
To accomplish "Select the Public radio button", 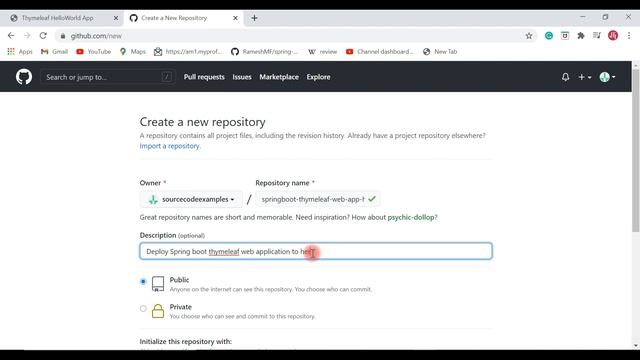I will [x=143, y=281].
